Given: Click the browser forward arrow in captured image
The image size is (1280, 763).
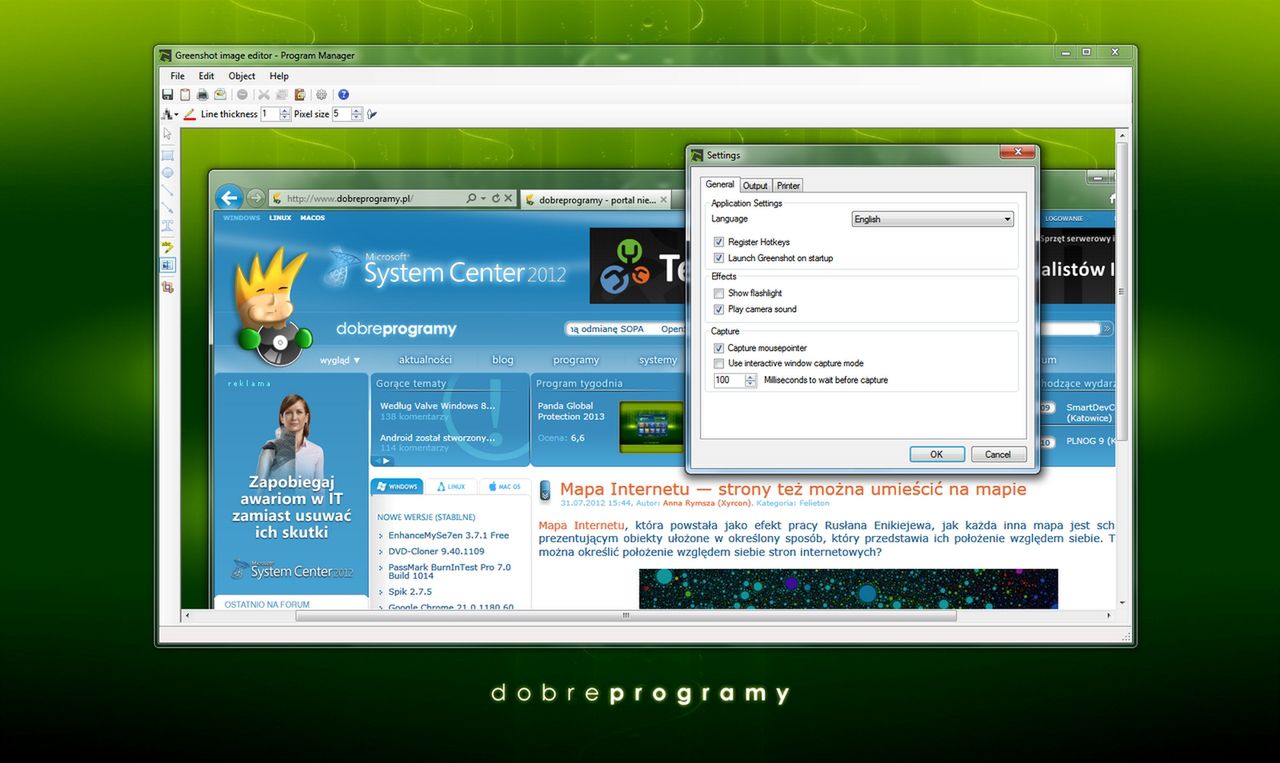Looking at the screenshot, I should tap(255, 198).
